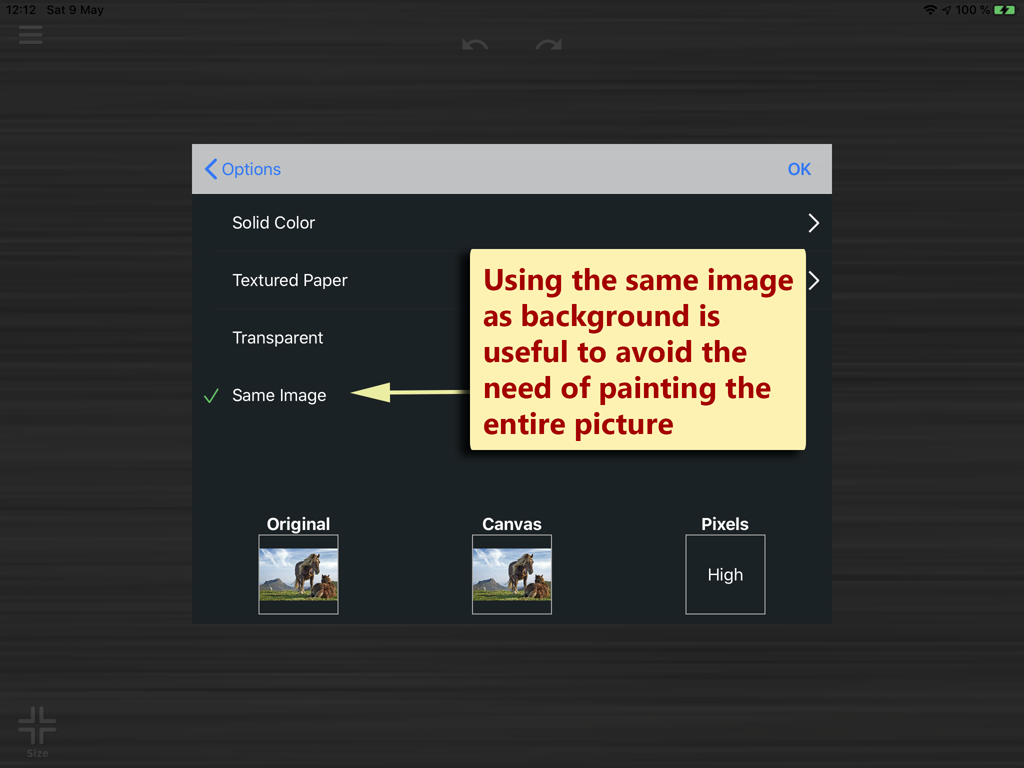Tap the Original image thumbnail
Screen dimensions: 1024x768
pyautogui.click(x=298, y=574)
